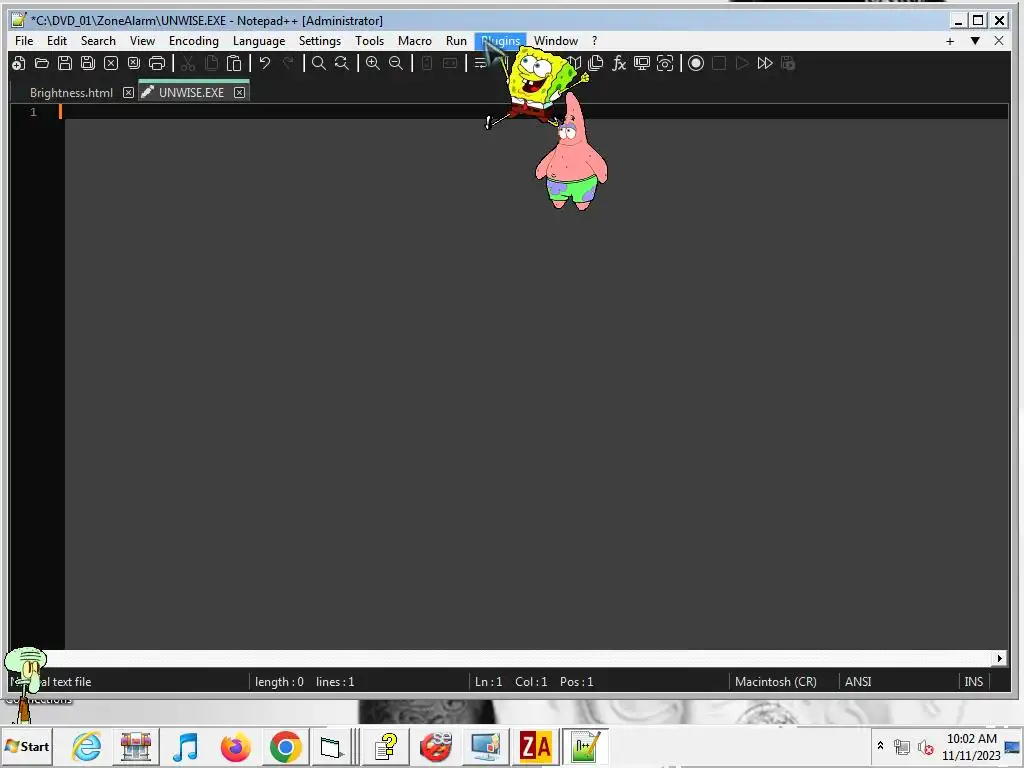Switch to the Brightness.html tab
The height and width of the screenshot is (768, 1024).
tap(71, 93)
